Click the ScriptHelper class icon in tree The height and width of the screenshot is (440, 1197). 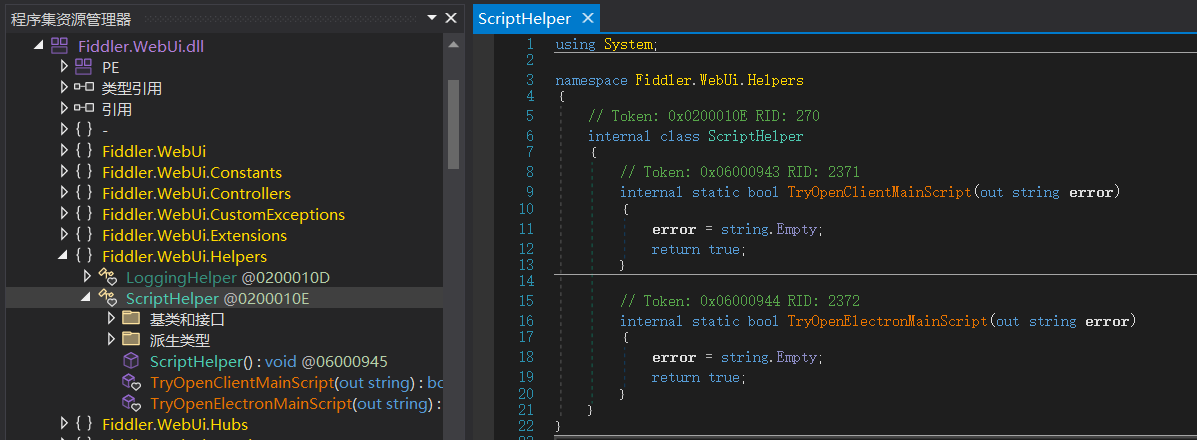pos(108,298)
